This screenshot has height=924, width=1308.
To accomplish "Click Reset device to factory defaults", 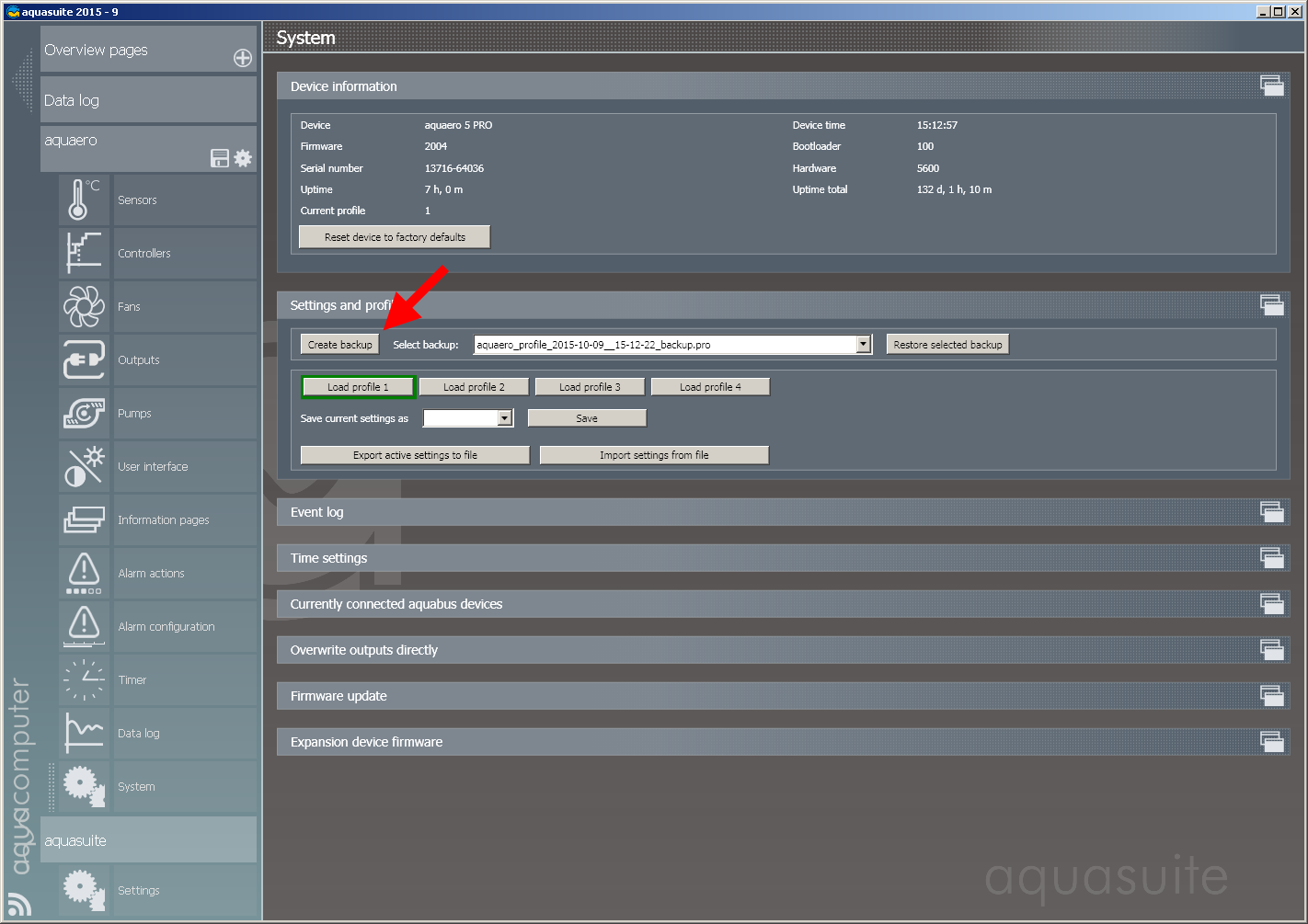I will [x=395, y=237].
